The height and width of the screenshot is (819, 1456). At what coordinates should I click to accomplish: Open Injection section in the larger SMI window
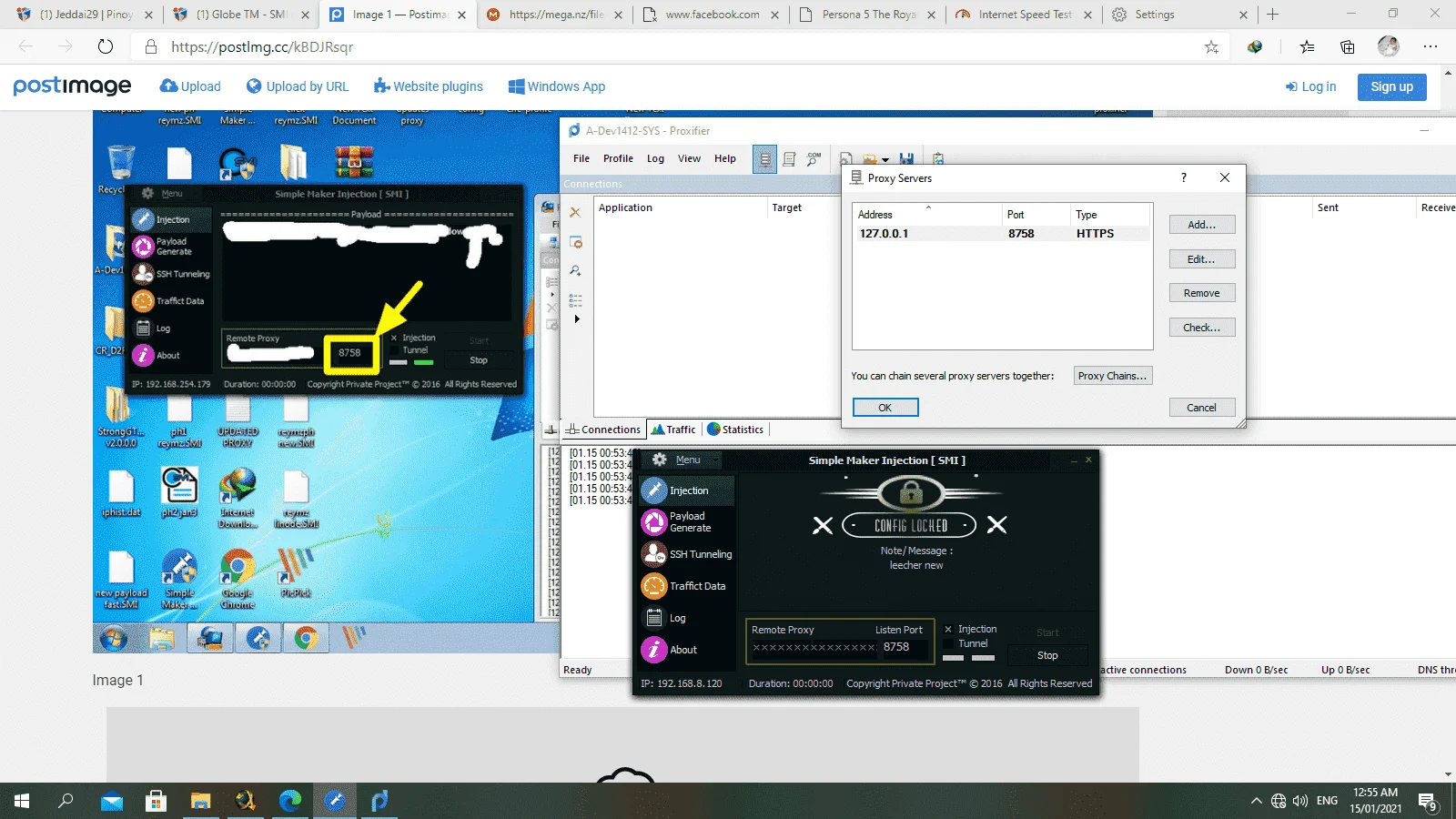(x=687, y=490)
